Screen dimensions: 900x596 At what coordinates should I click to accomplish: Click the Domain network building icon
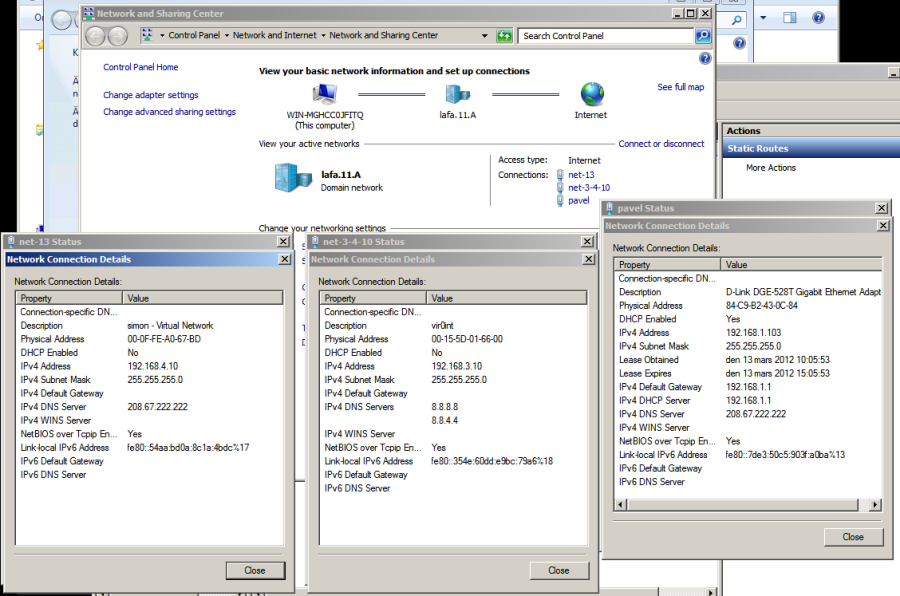(294, 179)
